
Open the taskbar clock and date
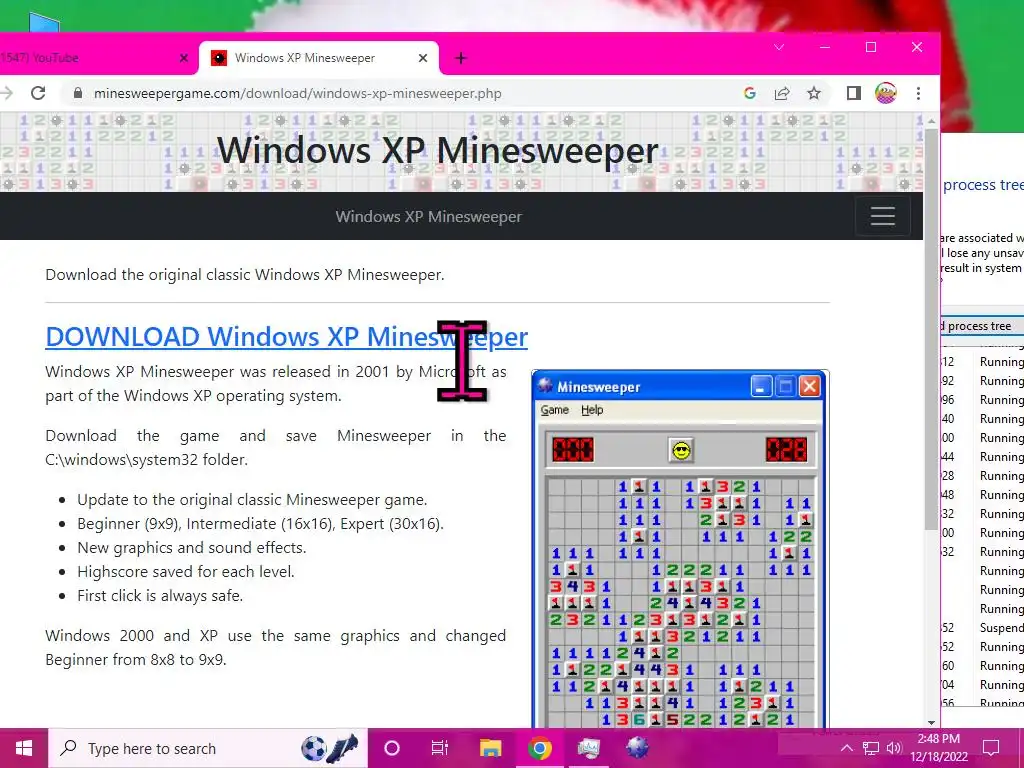[938, 748]
